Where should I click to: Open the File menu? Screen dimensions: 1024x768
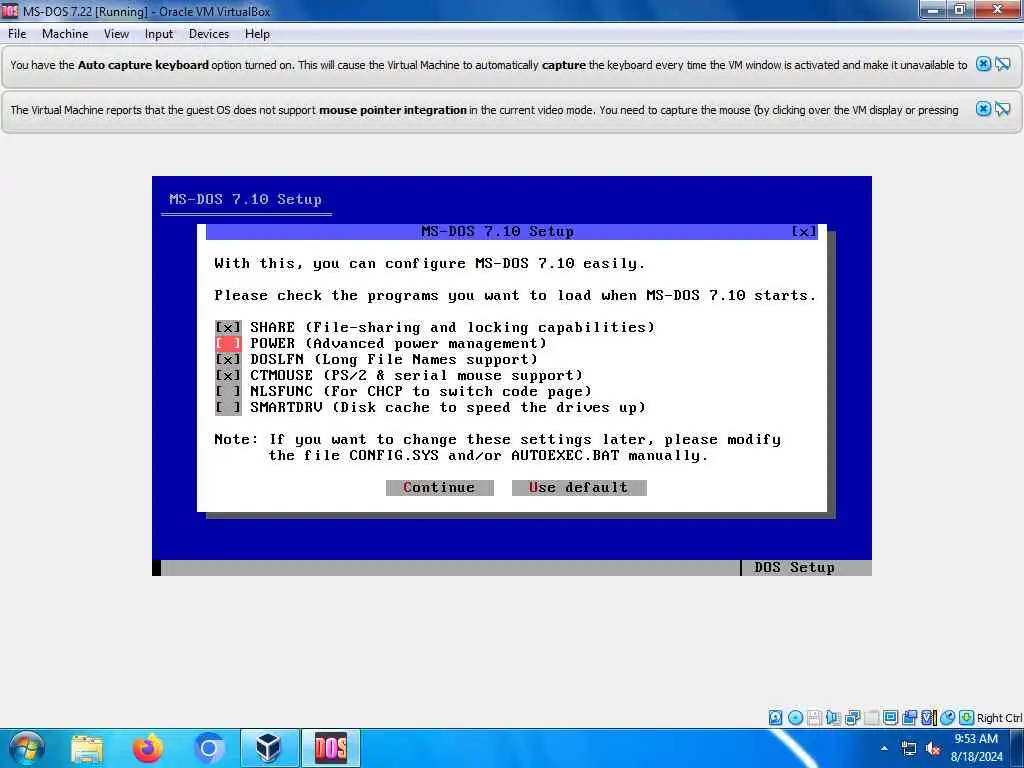[17, 34]
